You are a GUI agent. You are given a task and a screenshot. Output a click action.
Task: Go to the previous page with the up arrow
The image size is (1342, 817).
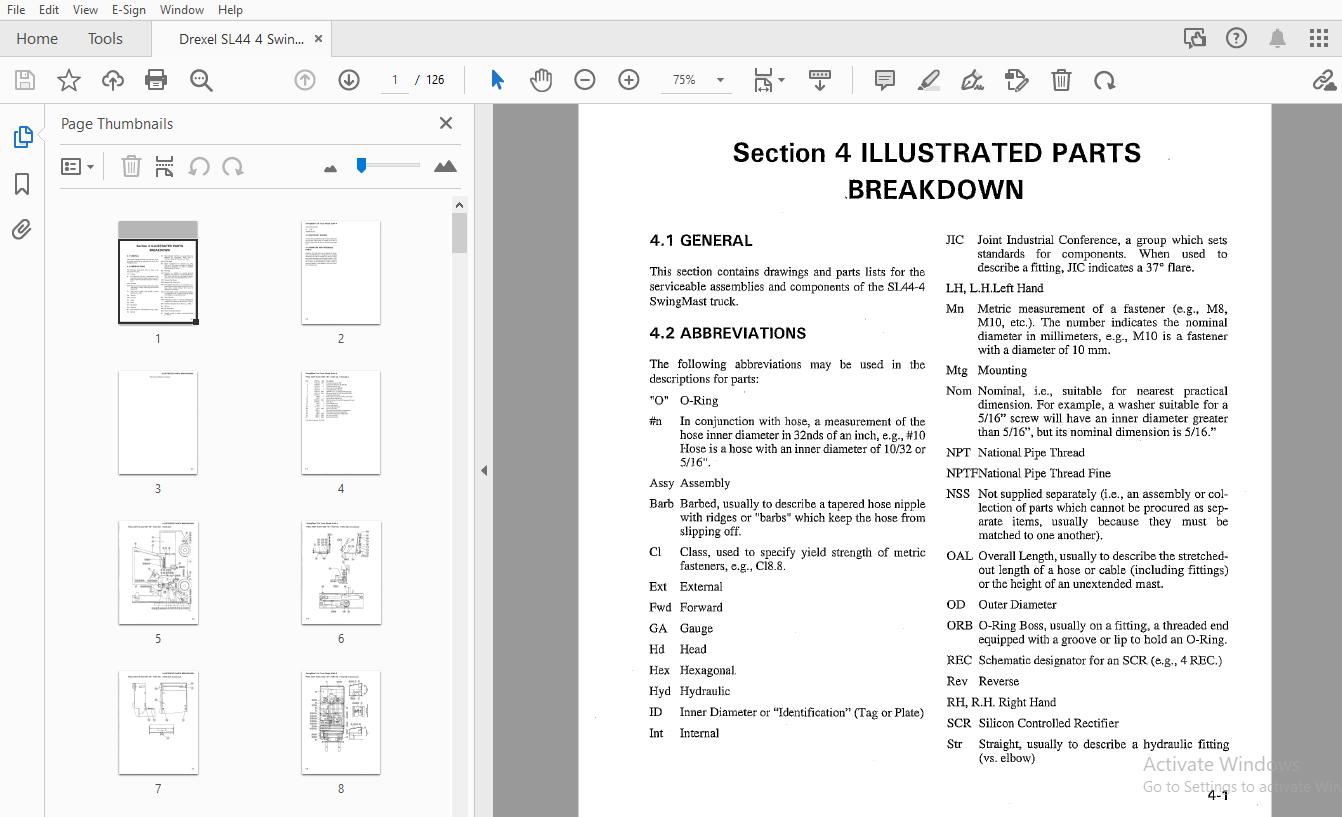(305, 80)
